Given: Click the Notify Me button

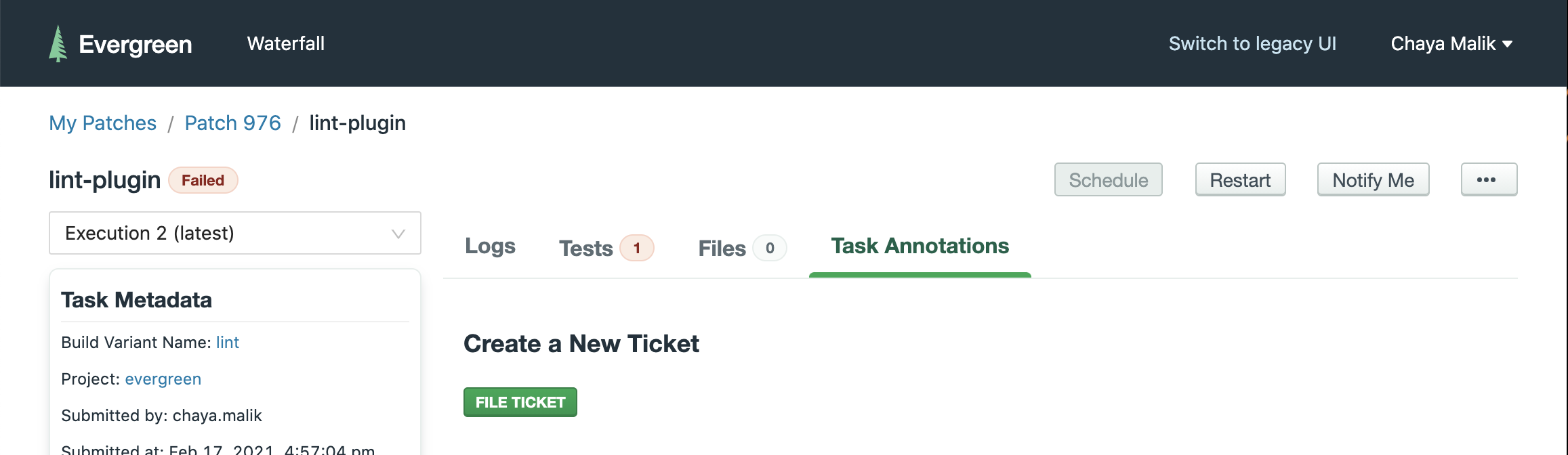Looking at the screenshot, I should pos(1372,180).
